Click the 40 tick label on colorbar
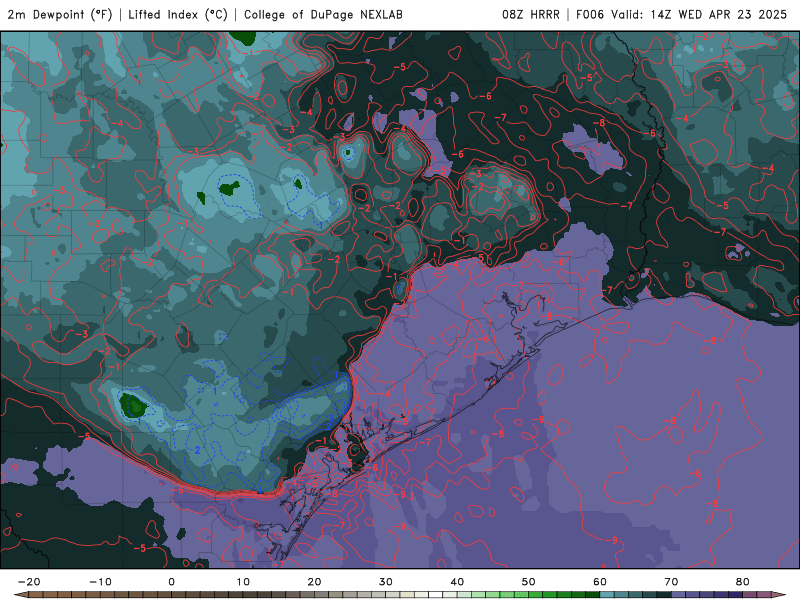The image size is (800, 600). click(x=457, y=582)
